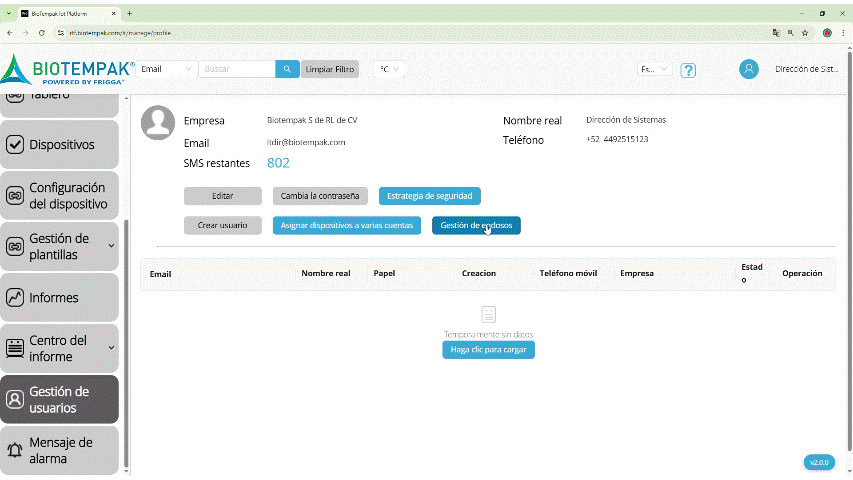Image resolution: width=853 pixels, height=480 pixels.
Task: Expand the Gestión de plantillas submenu
Action: (x=111, y=246)
